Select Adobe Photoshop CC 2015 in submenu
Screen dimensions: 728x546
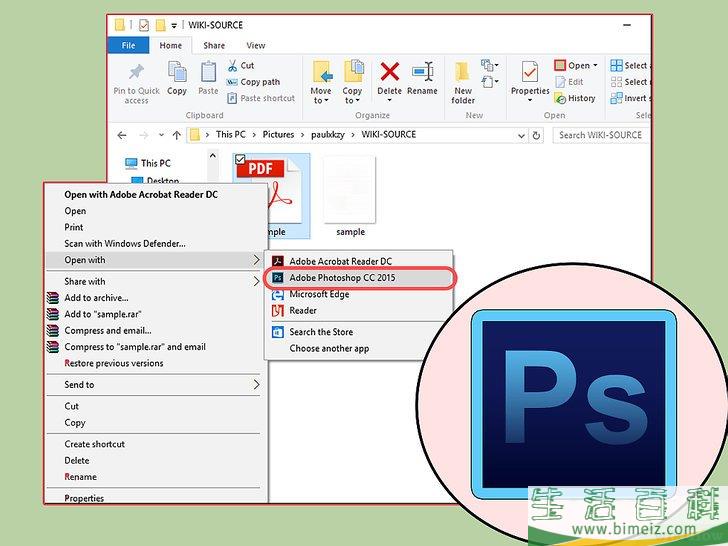pos(358,278)
